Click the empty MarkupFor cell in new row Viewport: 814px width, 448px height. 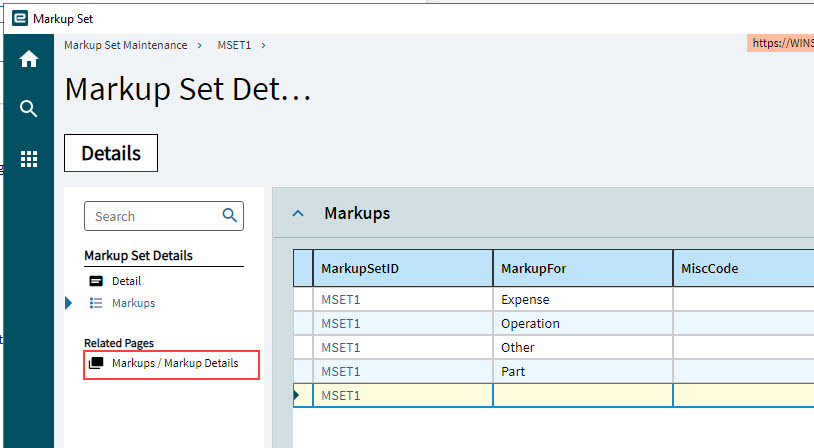(x=583, y=396)
